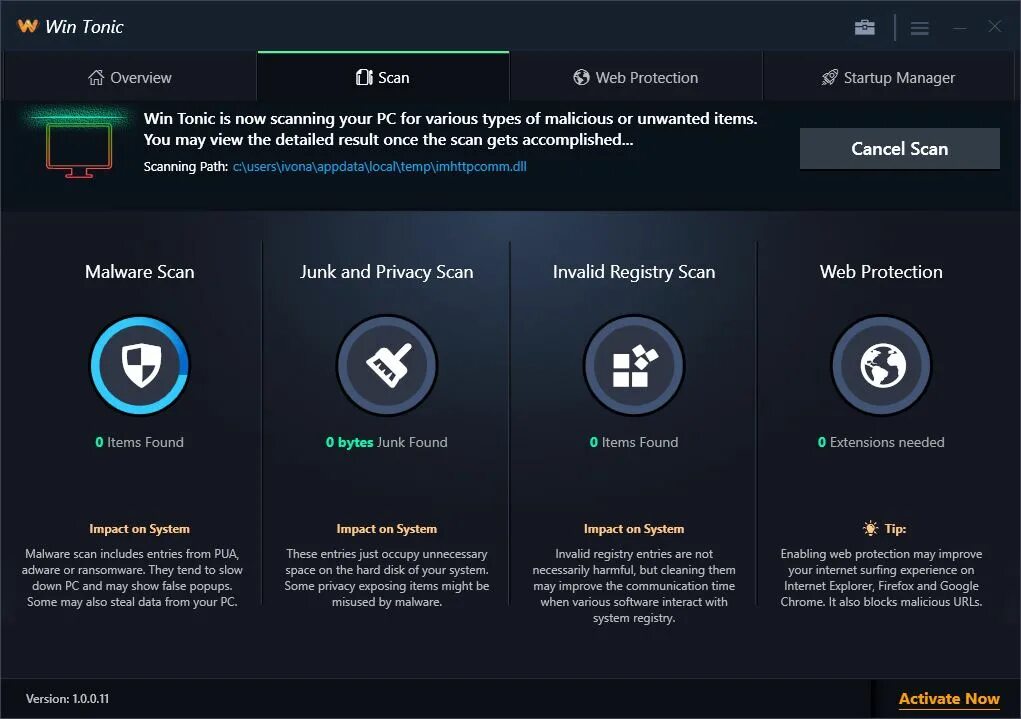Click '0 bytes Junk Found' text
This screenshot has height=719, width=1021.
(387, 442)
